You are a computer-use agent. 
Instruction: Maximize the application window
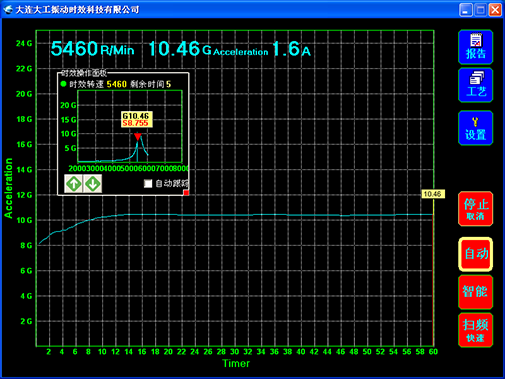click(480, 10)
